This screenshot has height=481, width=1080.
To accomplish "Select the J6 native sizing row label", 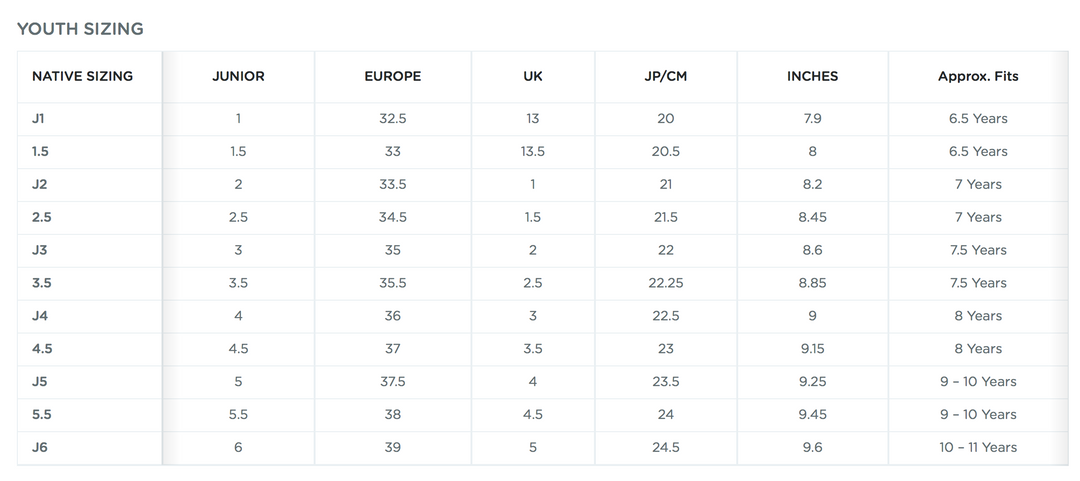I will [40, 447].
